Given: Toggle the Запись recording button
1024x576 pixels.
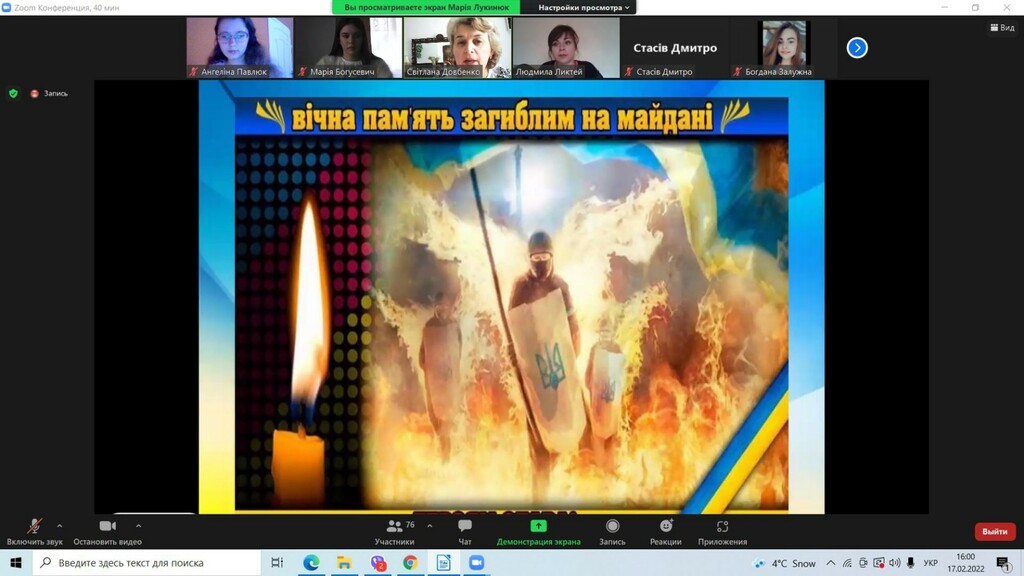Looking at the screenshot, I should click(612, 527).
